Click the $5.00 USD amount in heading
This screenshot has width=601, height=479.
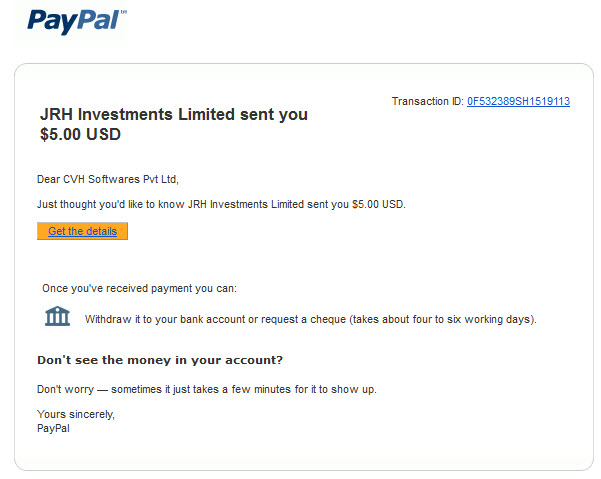80,134
